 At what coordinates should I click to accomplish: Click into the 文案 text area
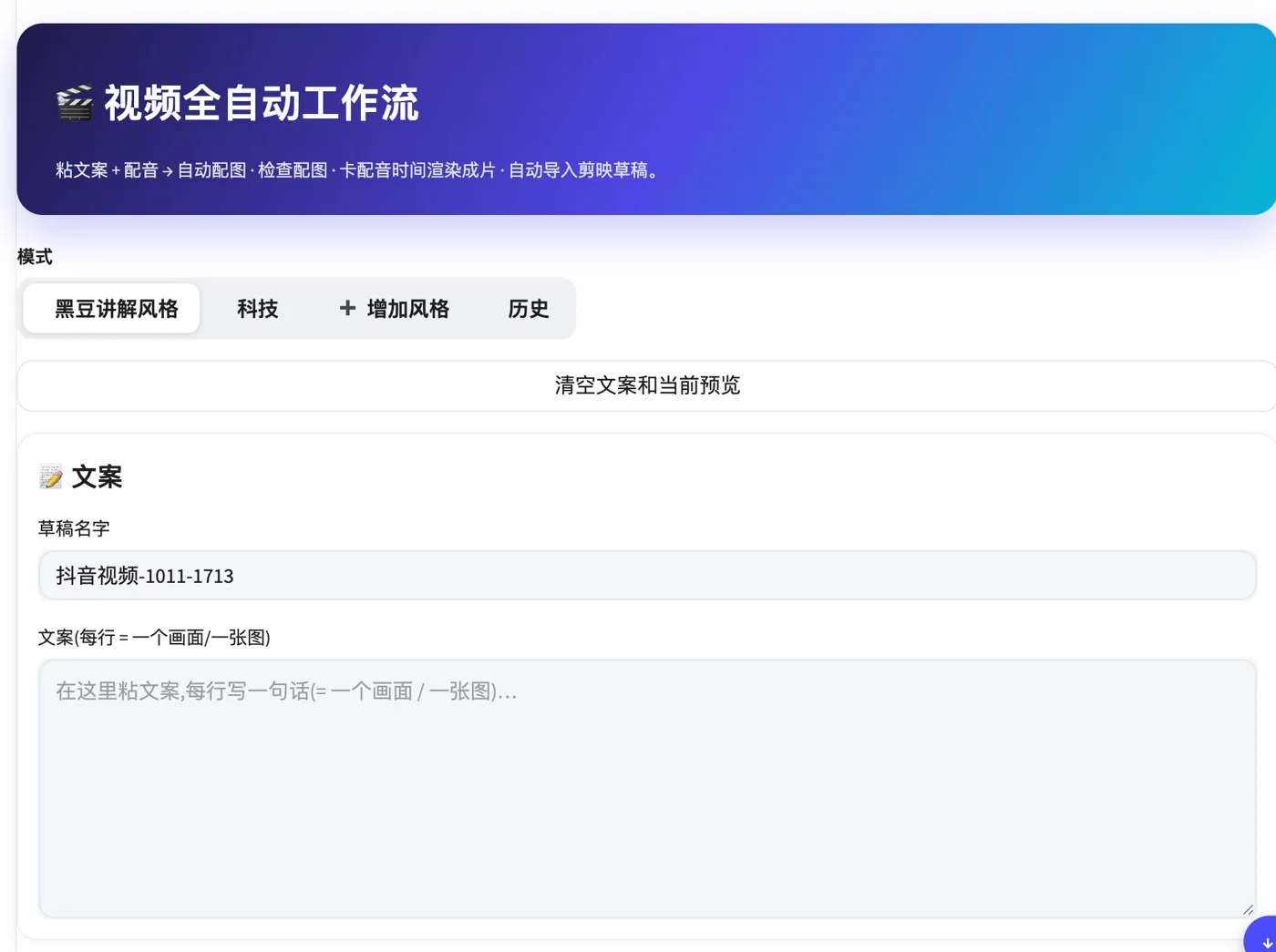tap(647, 789)
